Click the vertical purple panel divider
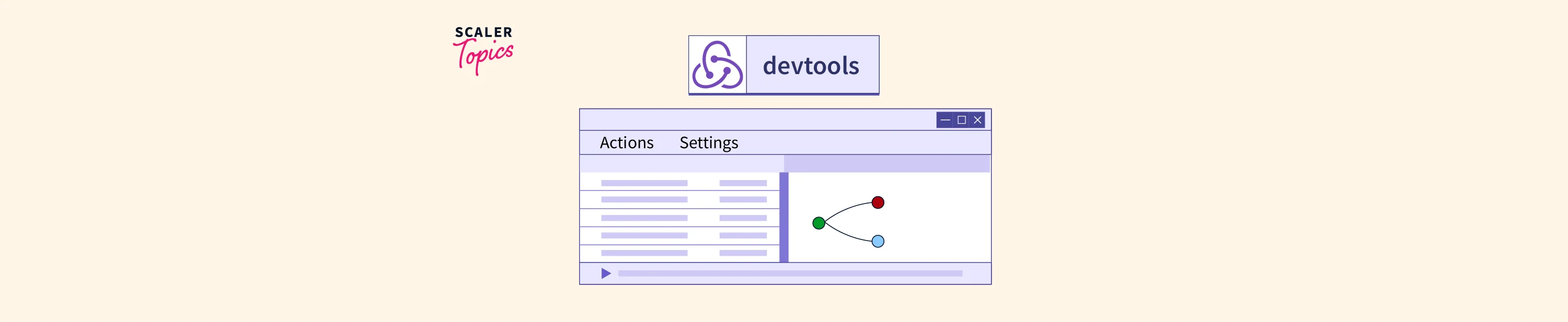 784,218
